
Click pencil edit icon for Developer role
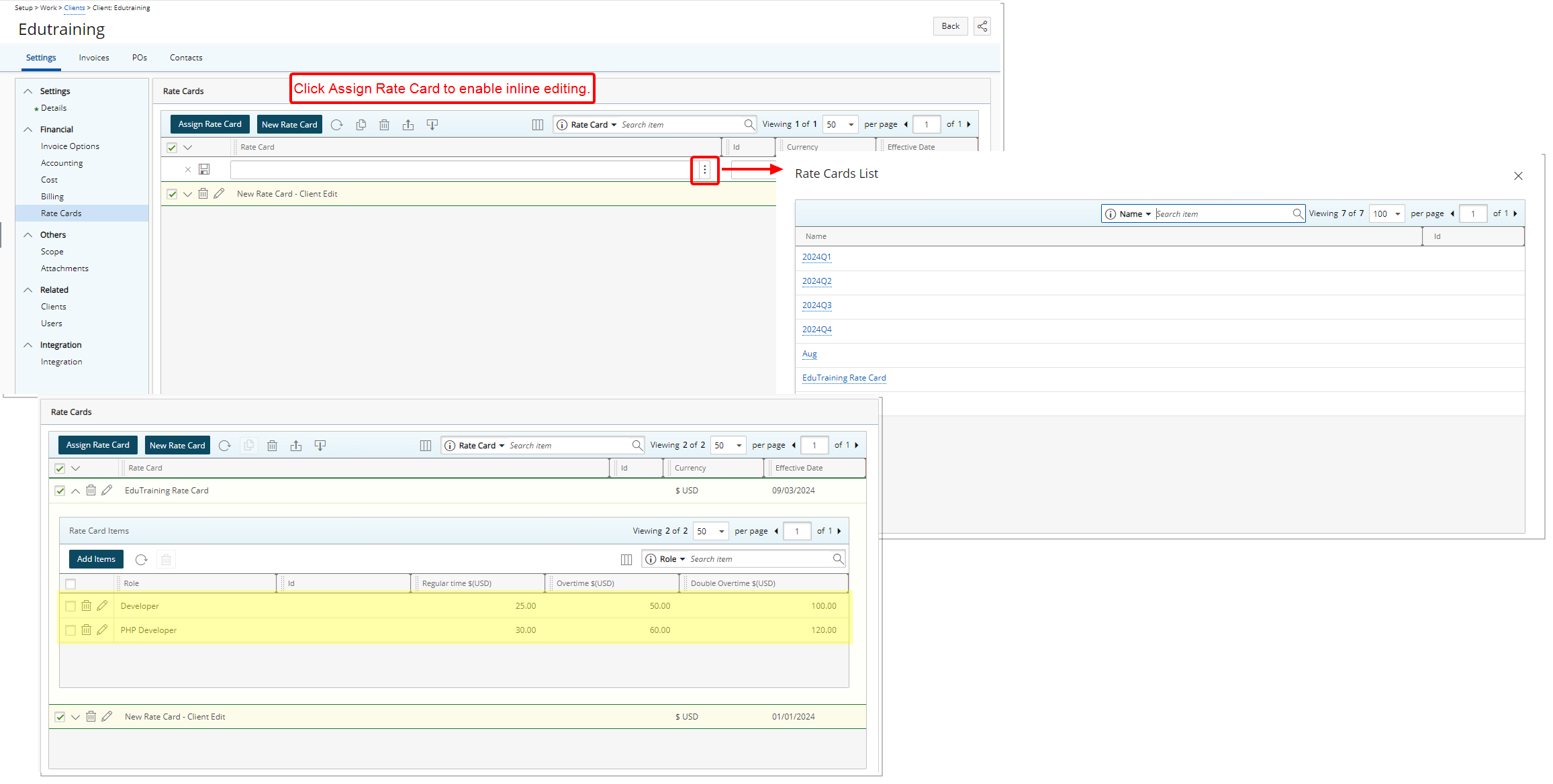pyautogui.click(x=102, y=605)
